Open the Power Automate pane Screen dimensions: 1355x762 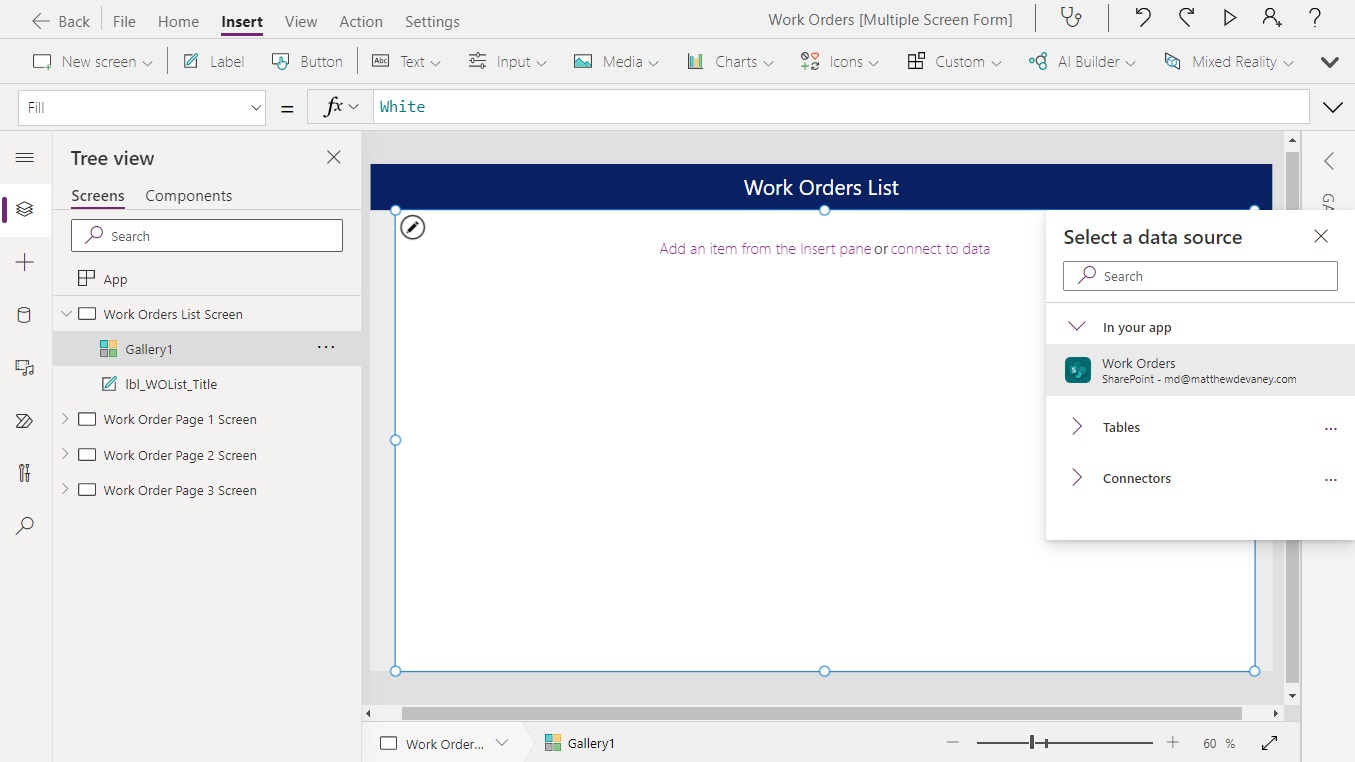click(25, 420)
